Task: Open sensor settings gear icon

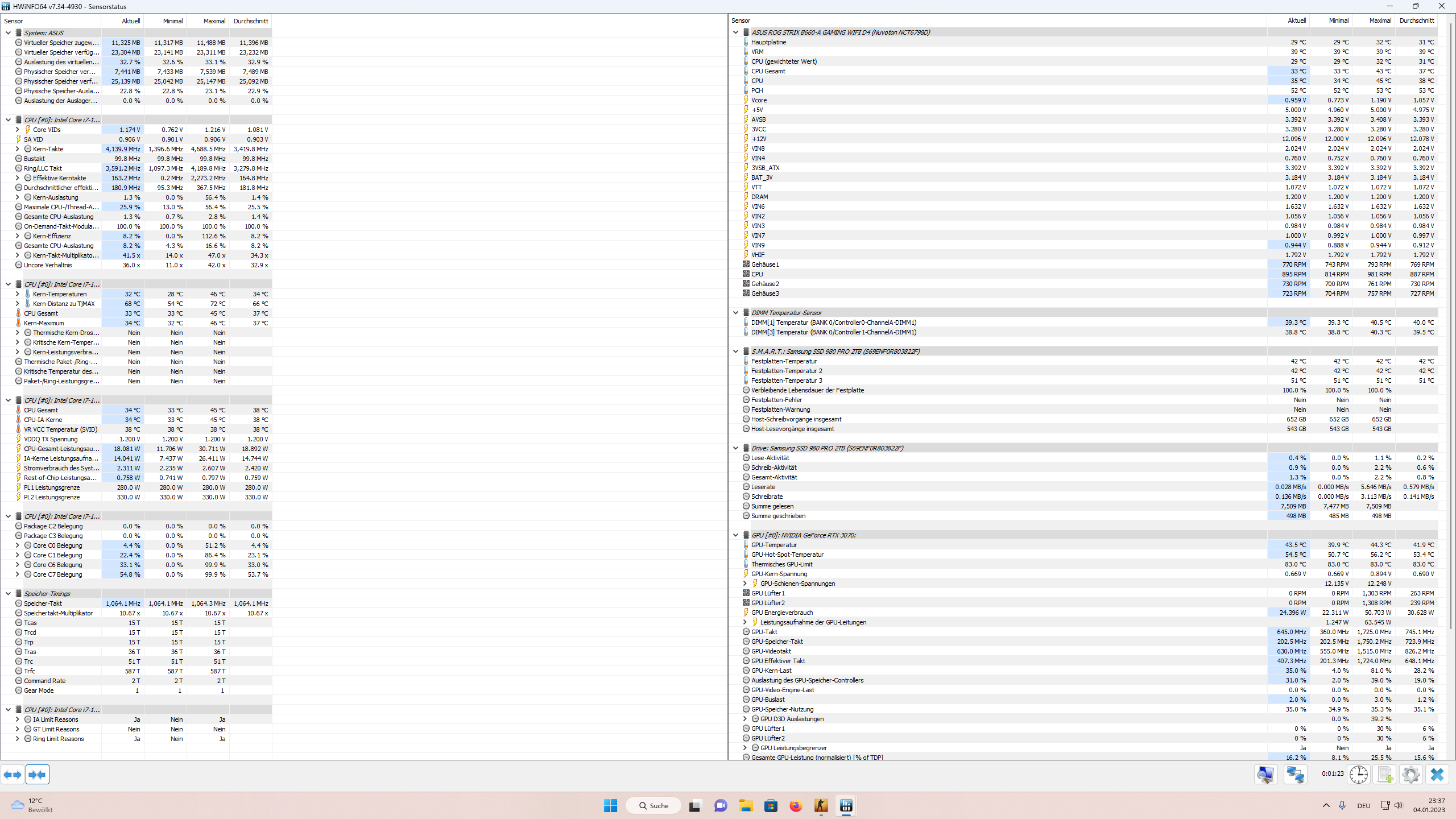Action: [x=1410, y=774]
